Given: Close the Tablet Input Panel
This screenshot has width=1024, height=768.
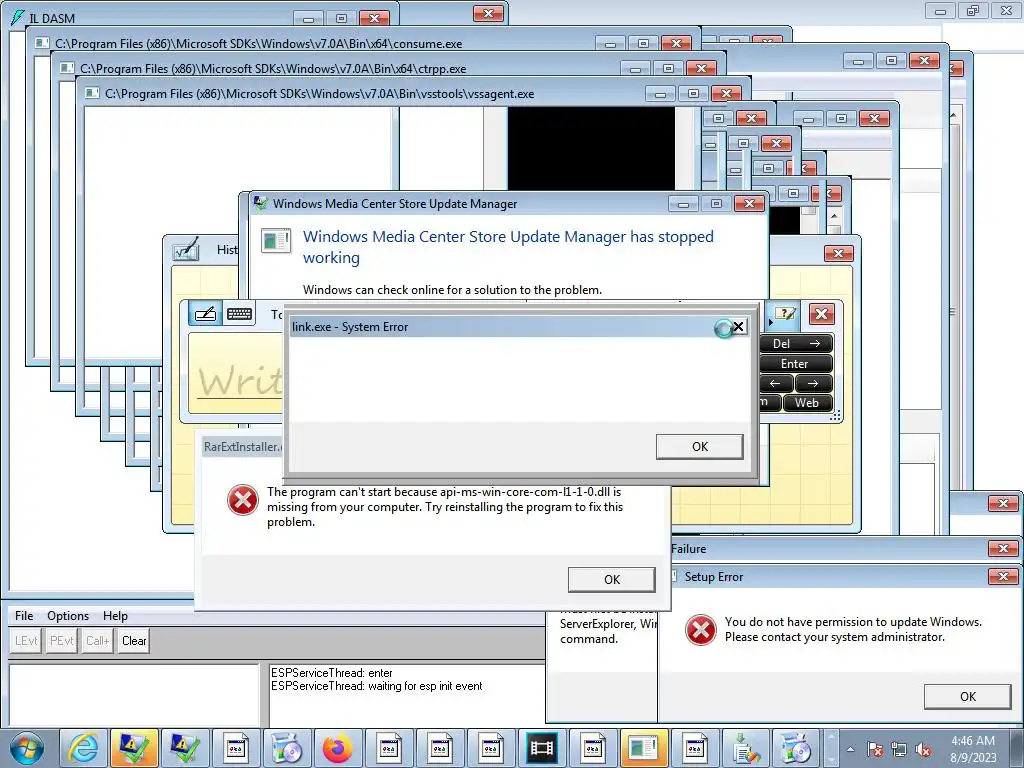Looking at the screenshot, I should (x=822, y=314).
